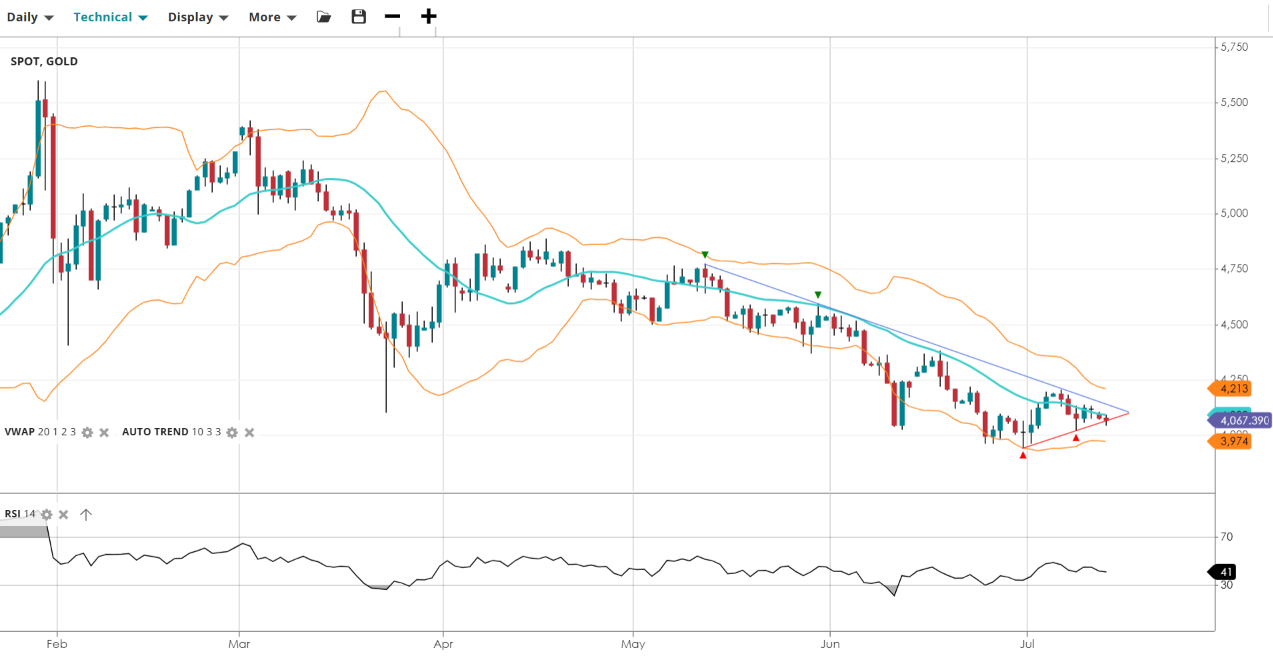1273x658 pixels.
Task: Click the Feb label on time axis
Action: 56,646
